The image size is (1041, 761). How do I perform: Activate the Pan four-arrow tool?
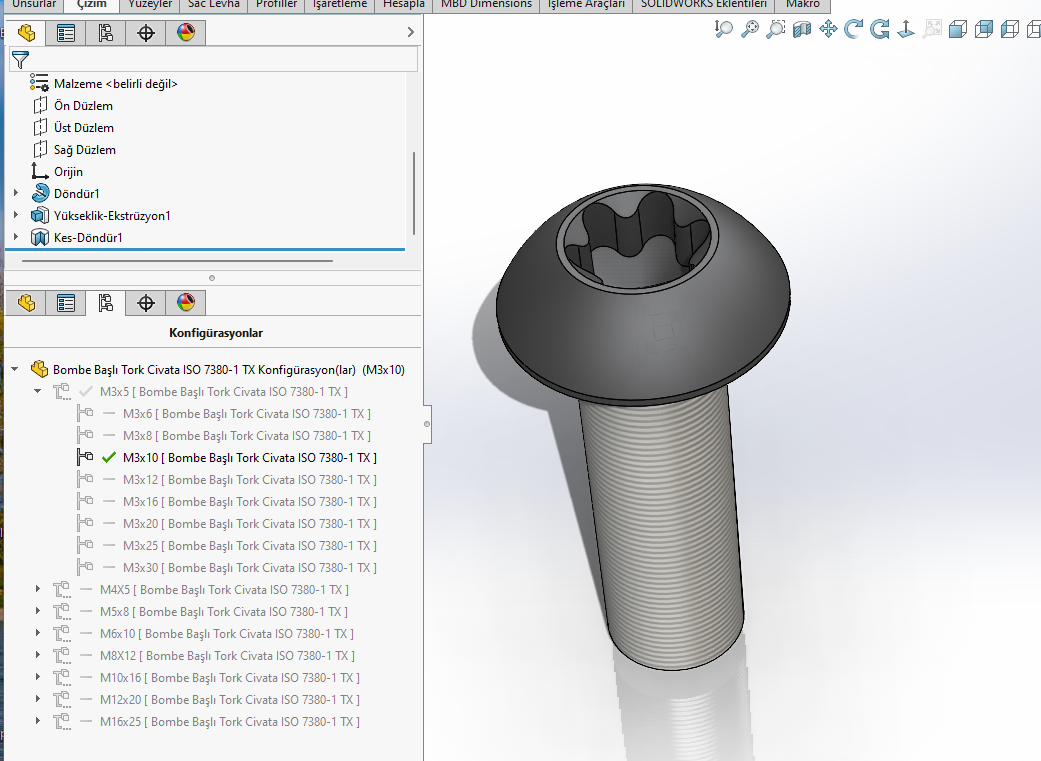(x=828, y=30)
